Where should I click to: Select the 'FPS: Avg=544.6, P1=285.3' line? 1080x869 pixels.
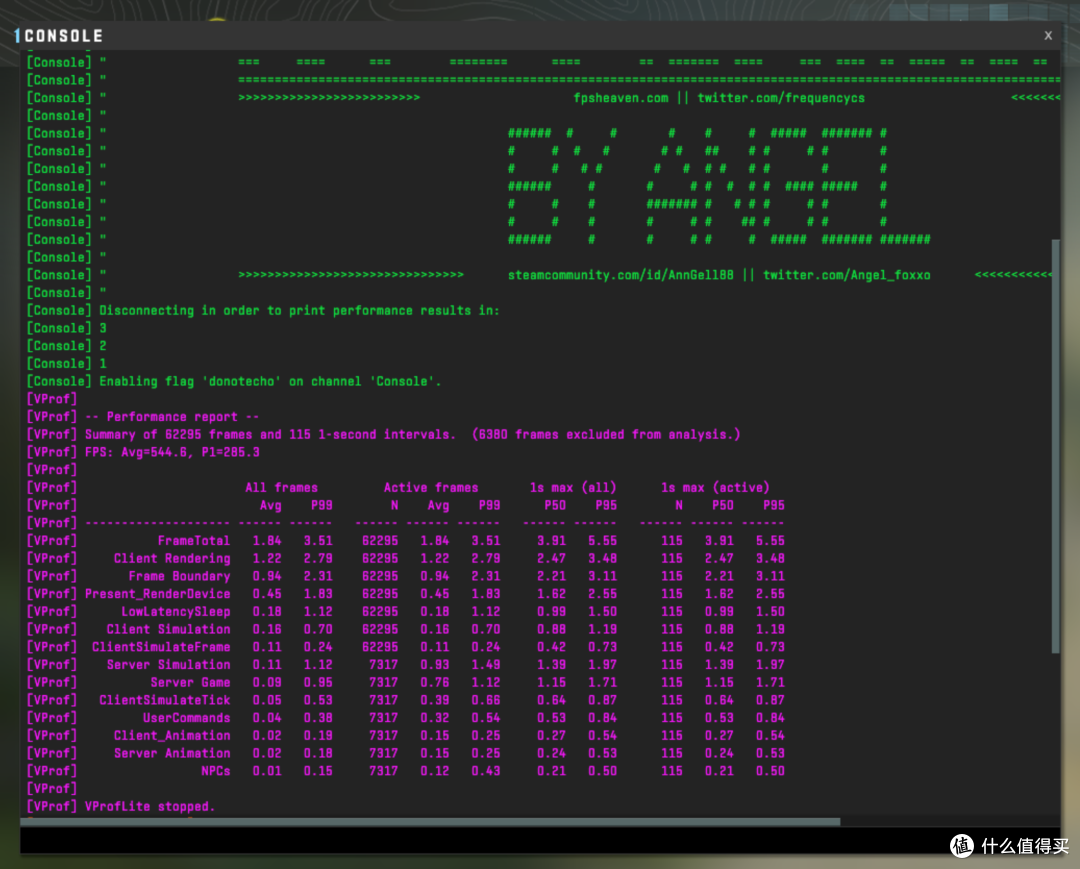click(x=172, y=452)
